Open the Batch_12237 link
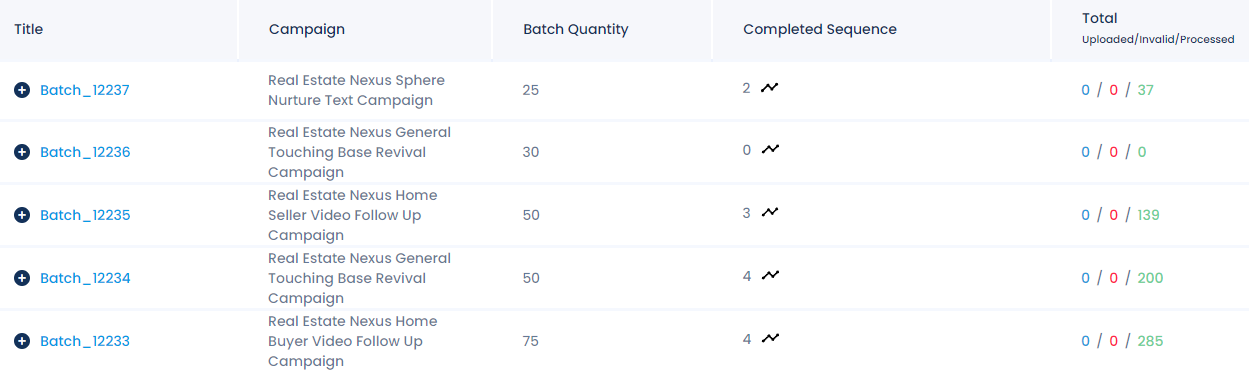 (x=85, y=90)
